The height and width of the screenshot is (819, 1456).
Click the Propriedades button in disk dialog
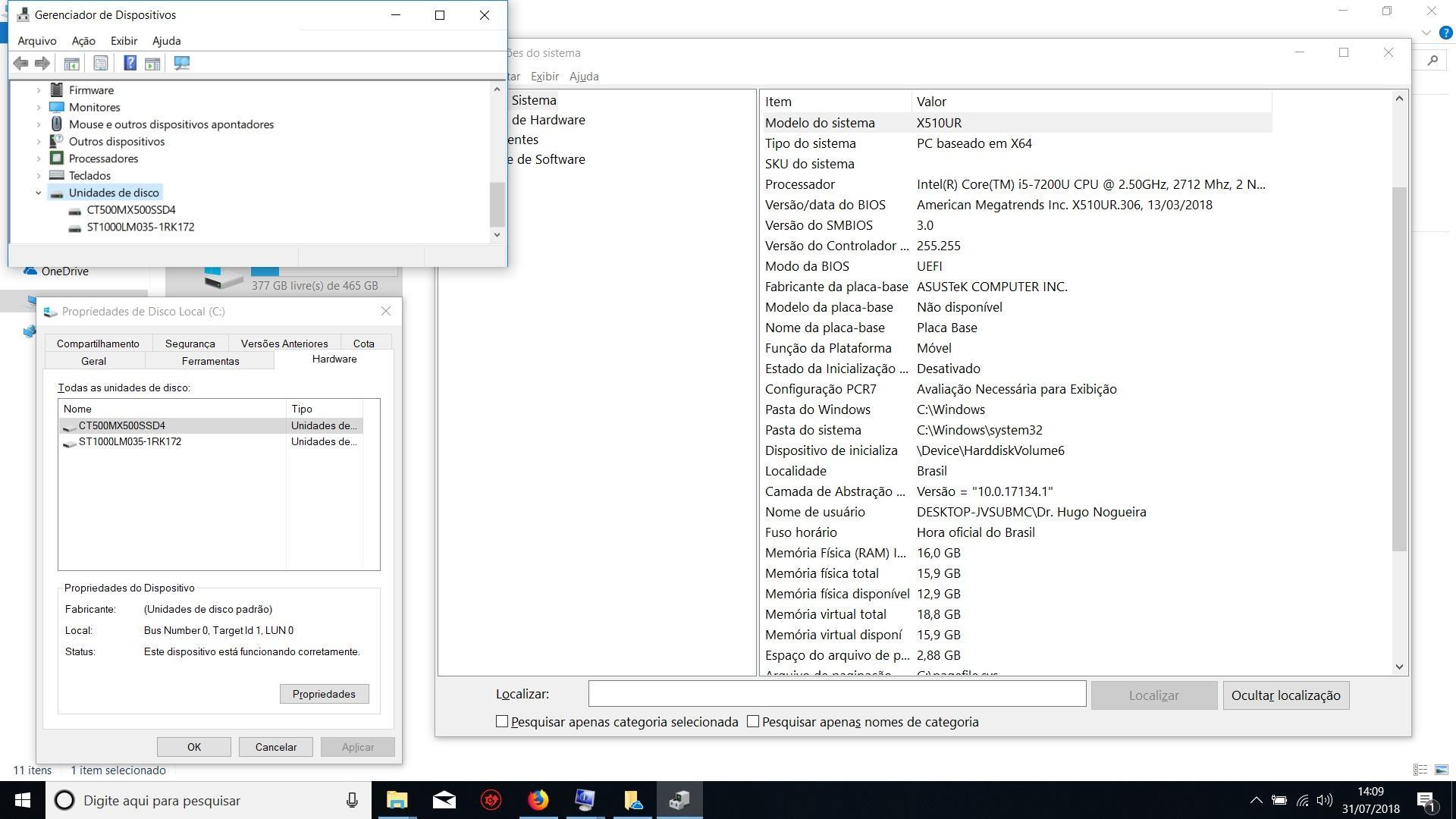tap(324, 694)
